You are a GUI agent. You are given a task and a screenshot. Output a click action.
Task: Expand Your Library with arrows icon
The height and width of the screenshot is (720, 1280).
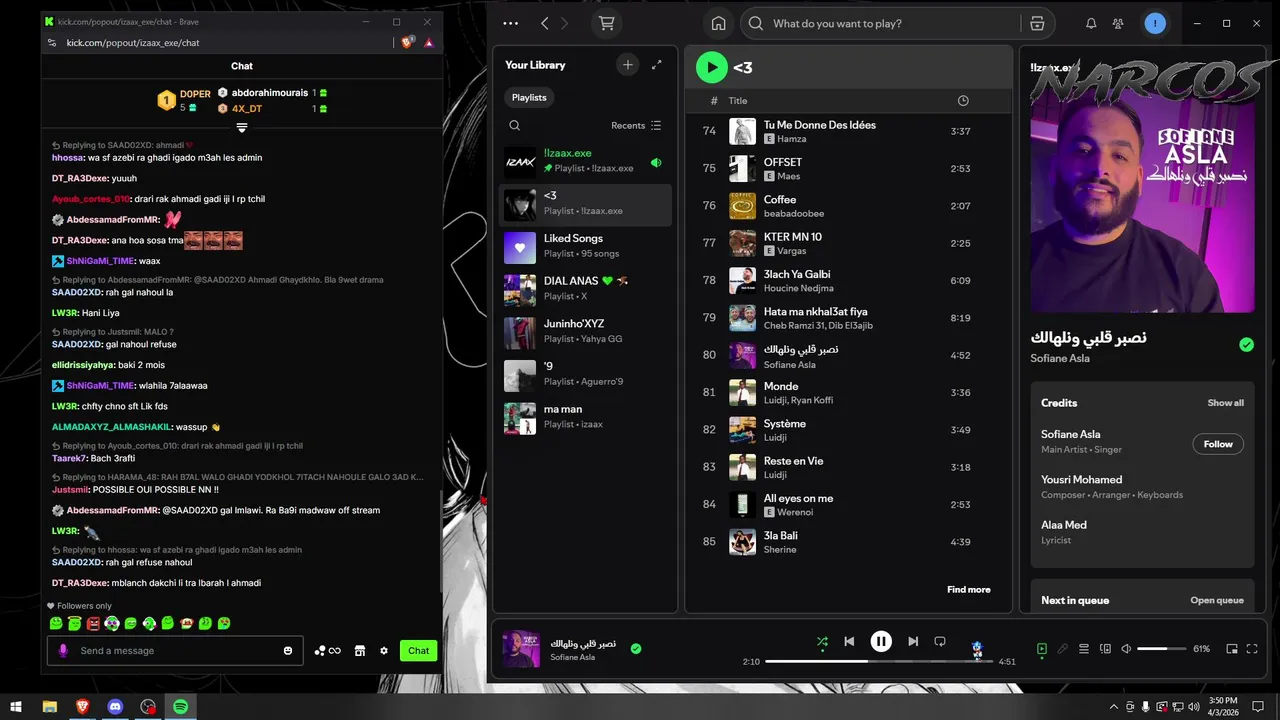[657, 65]
